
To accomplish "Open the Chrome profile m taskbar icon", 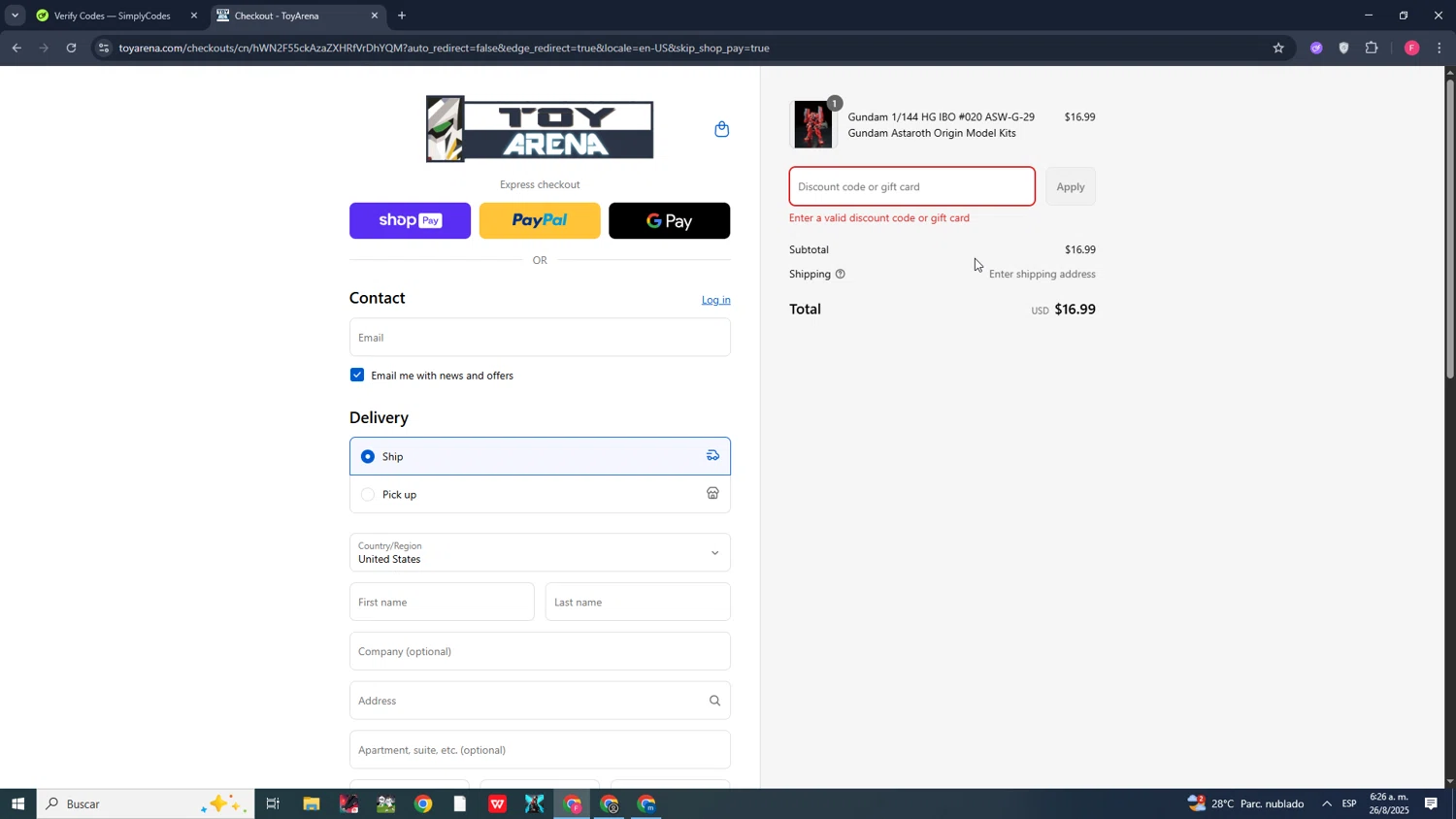I will click(x=647, y=803).
